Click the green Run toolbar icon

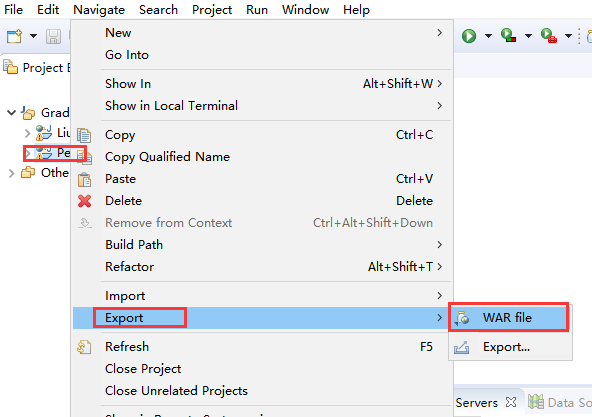point(469,36)
